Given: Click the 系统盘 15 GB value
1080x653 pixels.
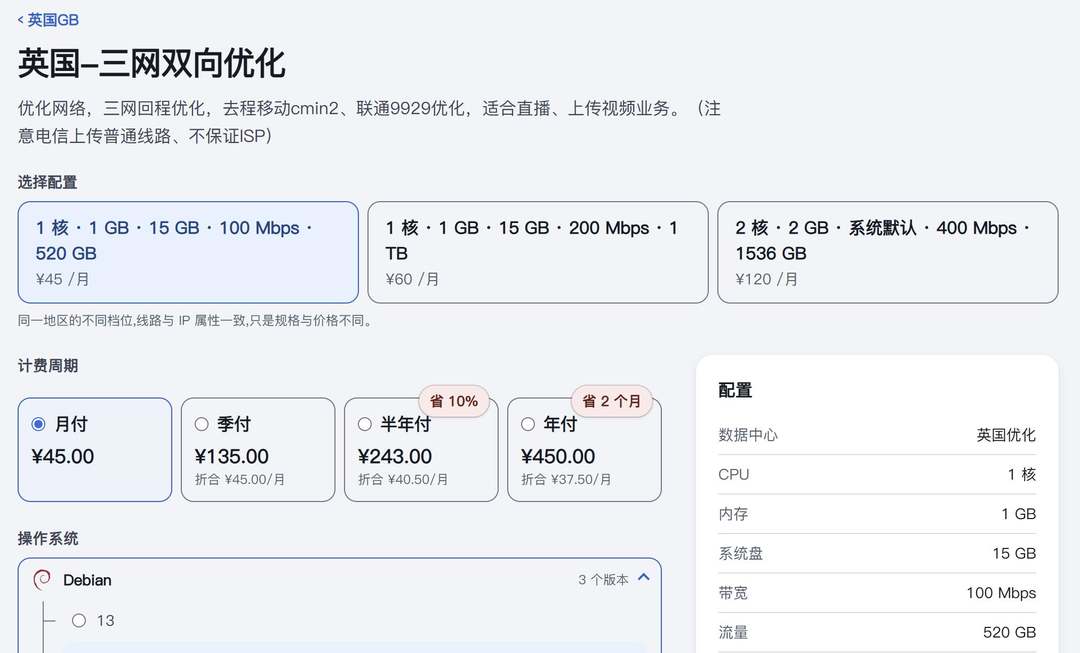Looking at the screenshot, I should (1014, 553).
